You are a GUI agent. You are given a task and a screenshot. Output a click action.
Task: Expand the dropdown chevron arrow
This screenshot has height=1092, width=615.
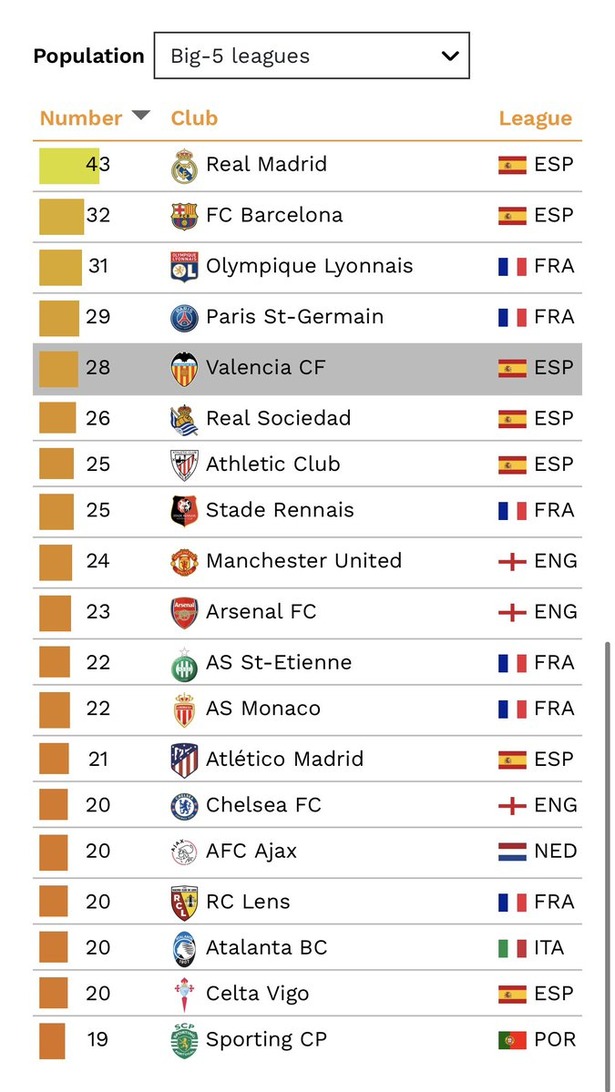tap(450, 56)
